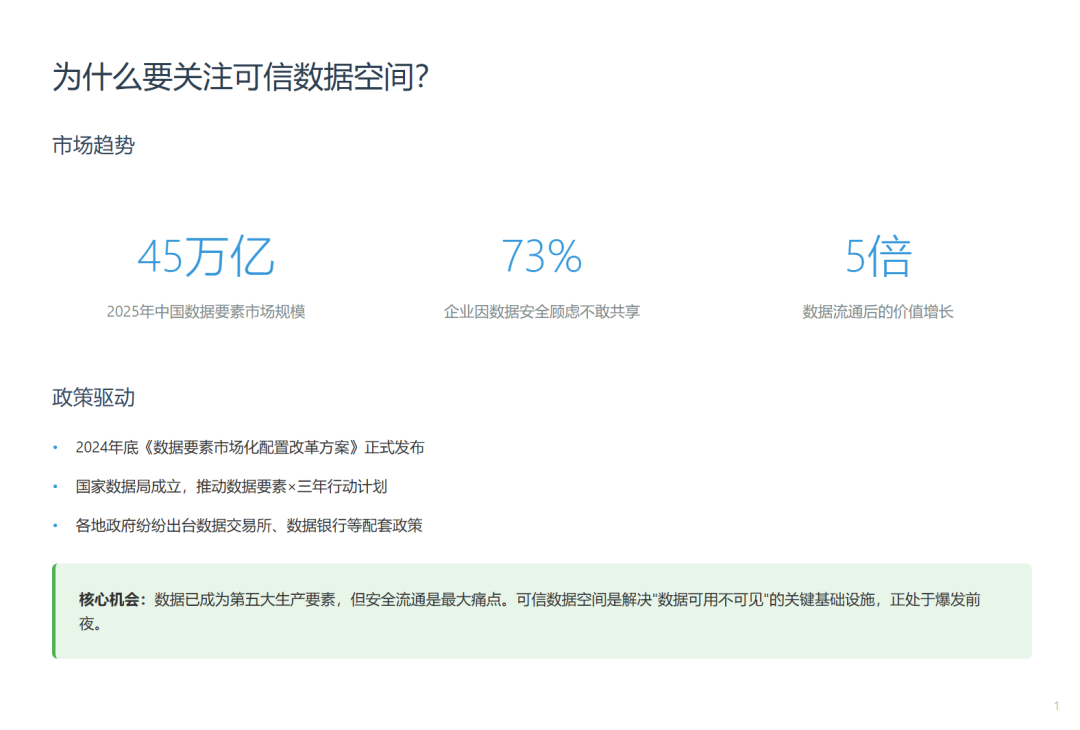Viewport: 1080px width, 730px height.
Task: Click the 政策驱动 section heading
Action: [x=94, y=397]
